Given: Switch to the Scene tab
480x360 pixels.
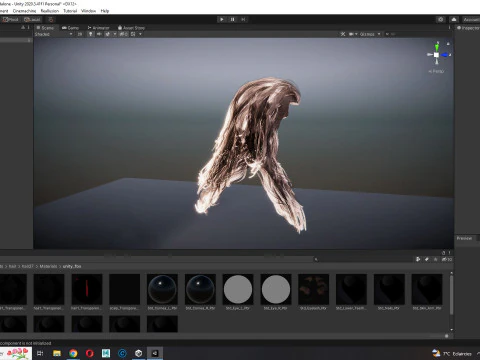Looking at the screenshot, I should (x=45, y=28).
